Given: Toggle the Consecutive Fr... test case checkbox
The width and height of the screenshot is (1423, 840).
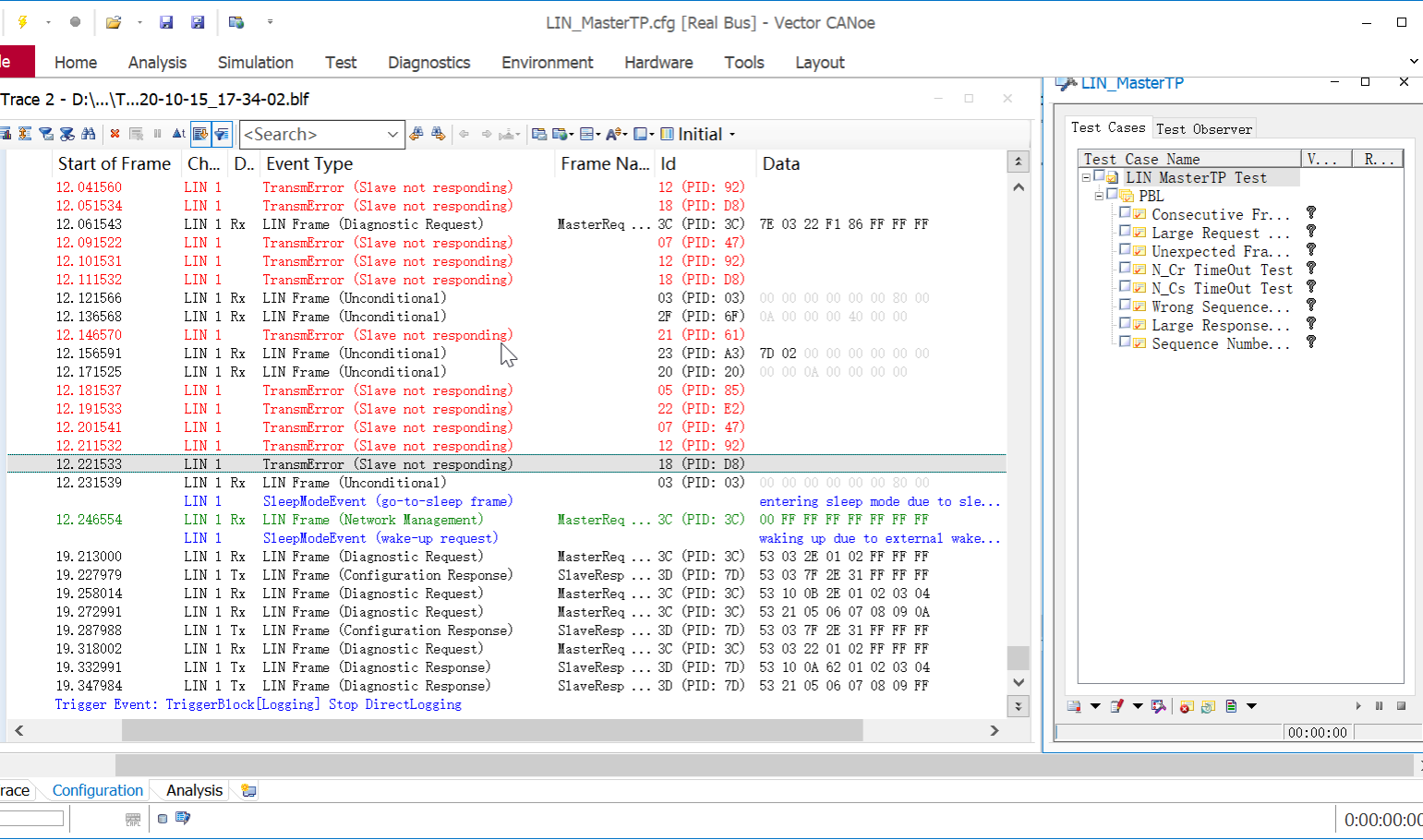Looking at the screenshot, I should click(1125, 212).
